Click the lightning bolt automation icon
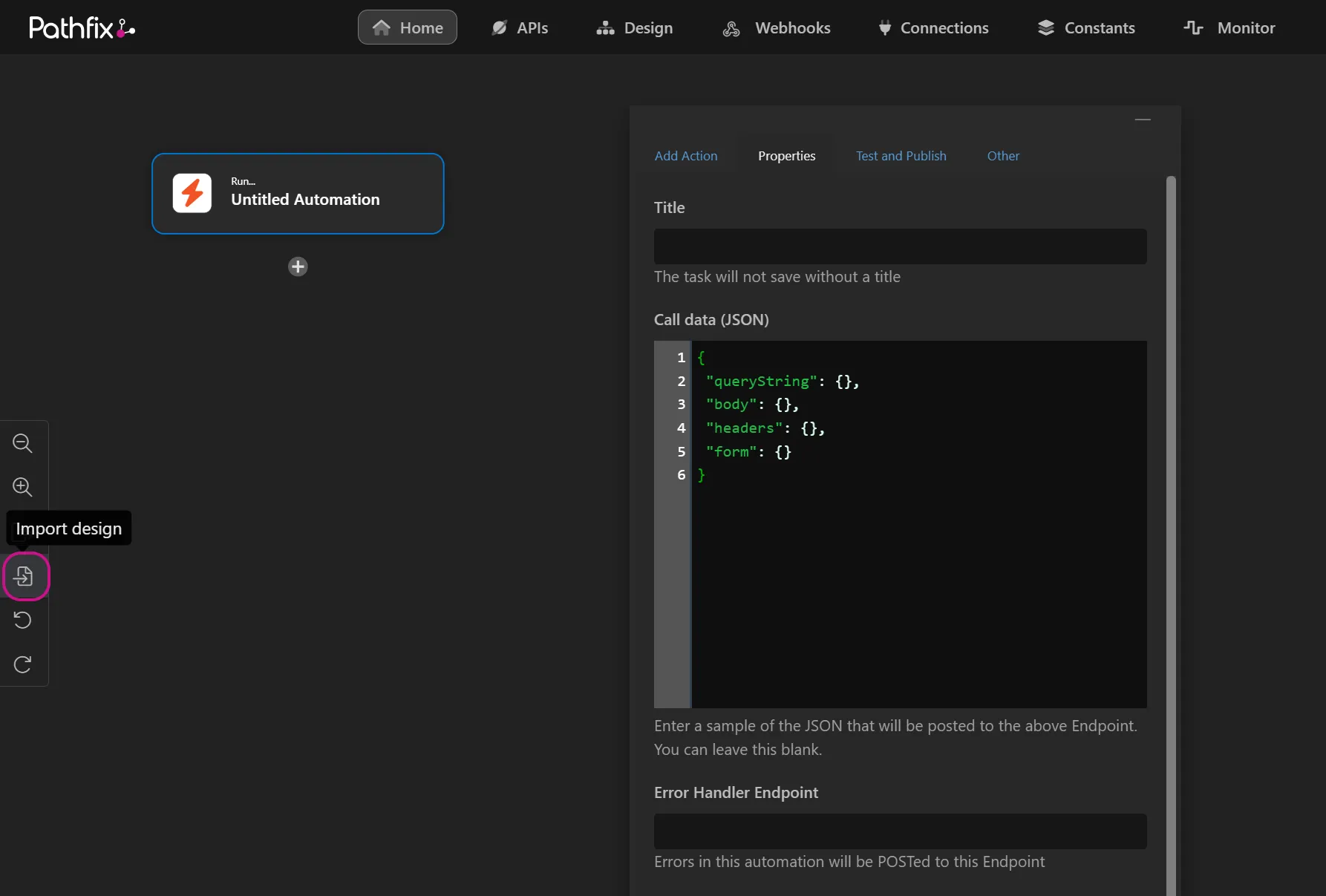The image size is (1326, 896). [x=192, y=193]
